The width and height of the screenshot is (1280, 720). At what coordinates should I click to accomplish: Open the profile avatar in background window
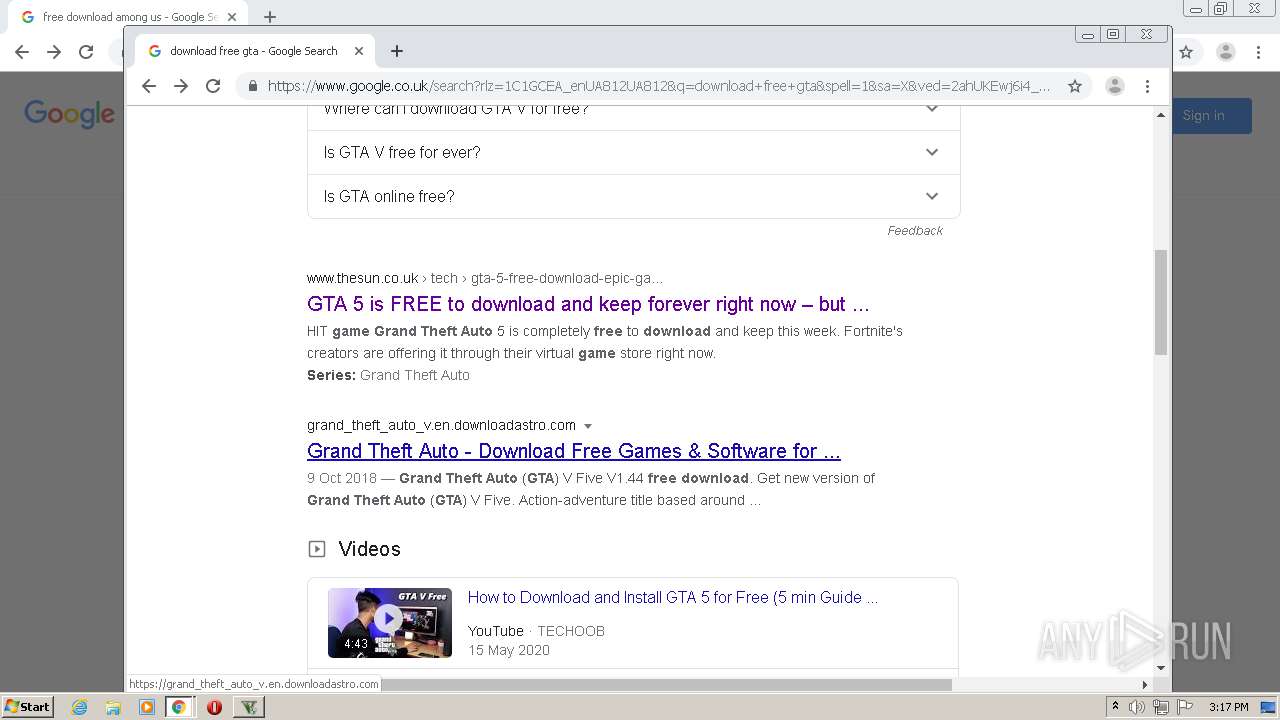point(1226,52)
